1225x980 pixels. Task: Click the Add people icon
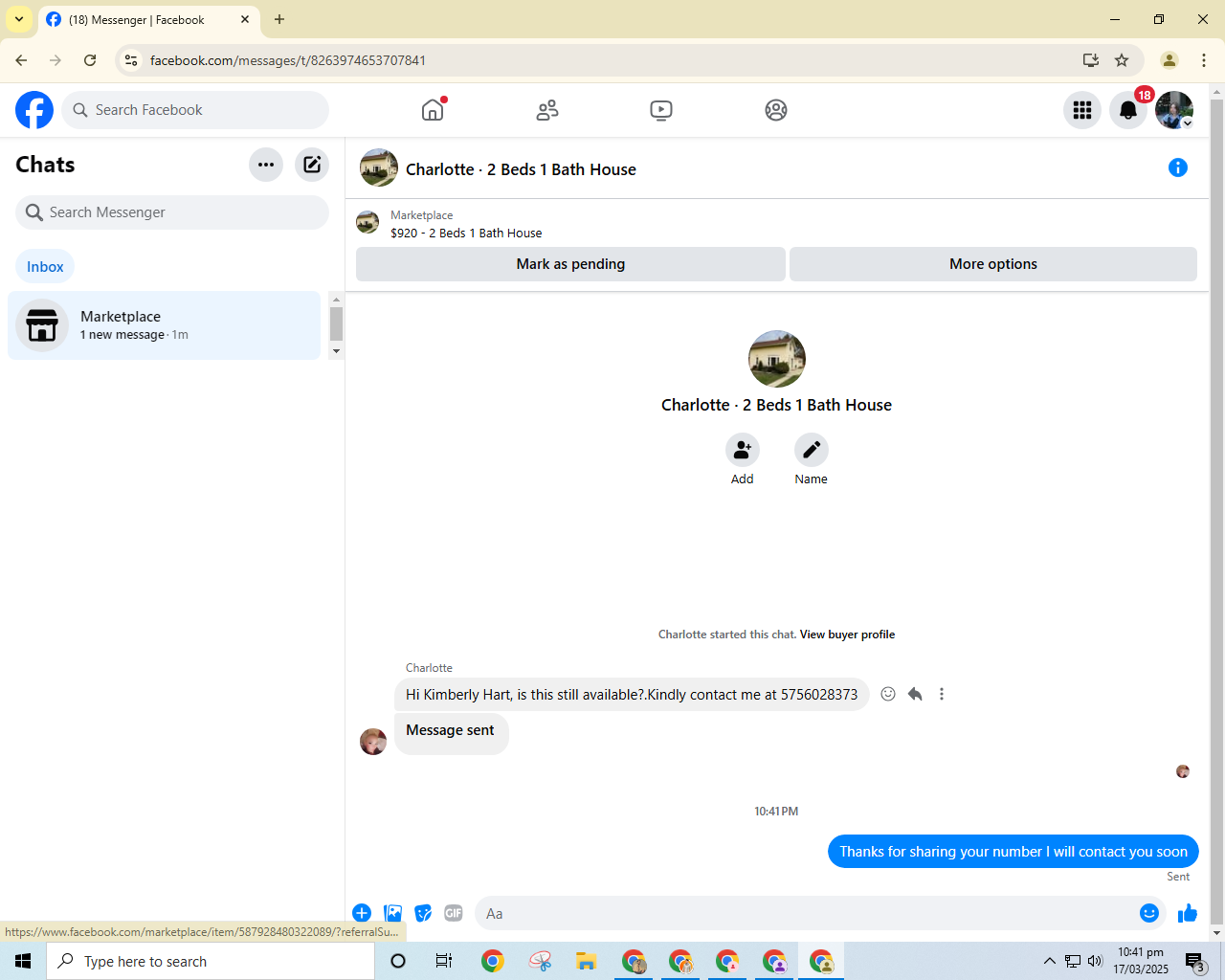point(743,450)
